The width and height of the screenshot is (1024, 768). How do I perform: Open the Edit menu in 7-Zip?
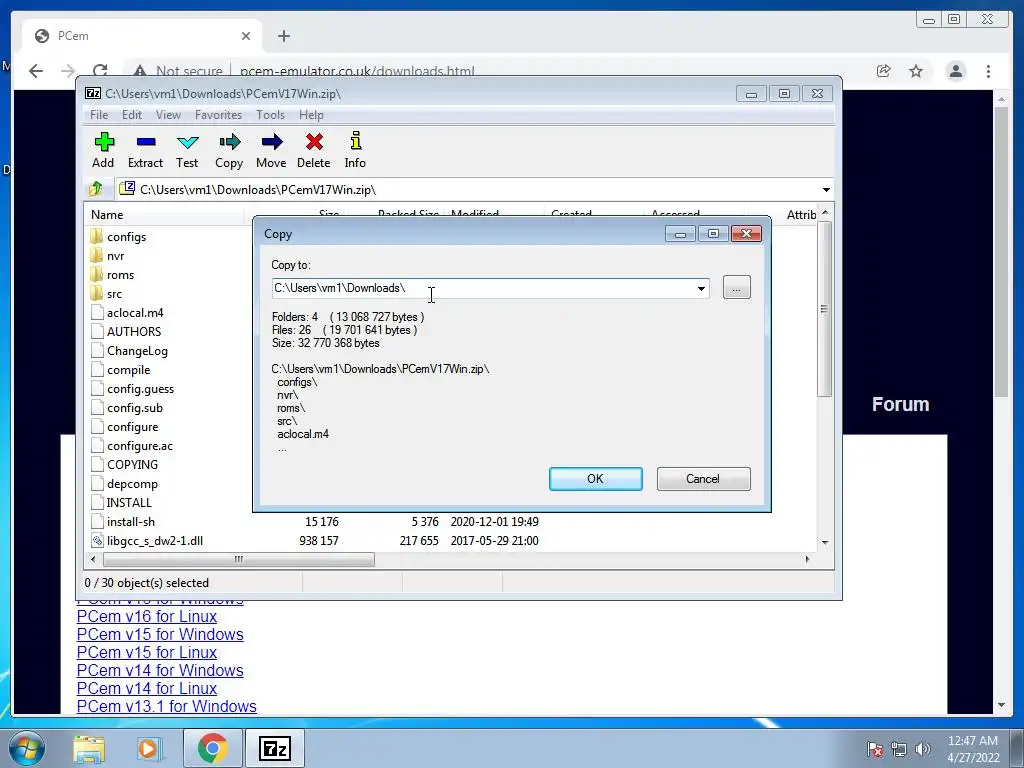point(132,115)
